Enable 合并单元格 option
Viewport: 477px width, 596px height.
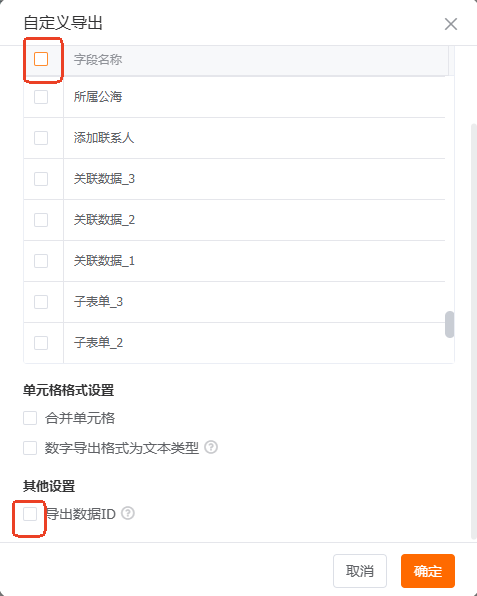[30, 418]
